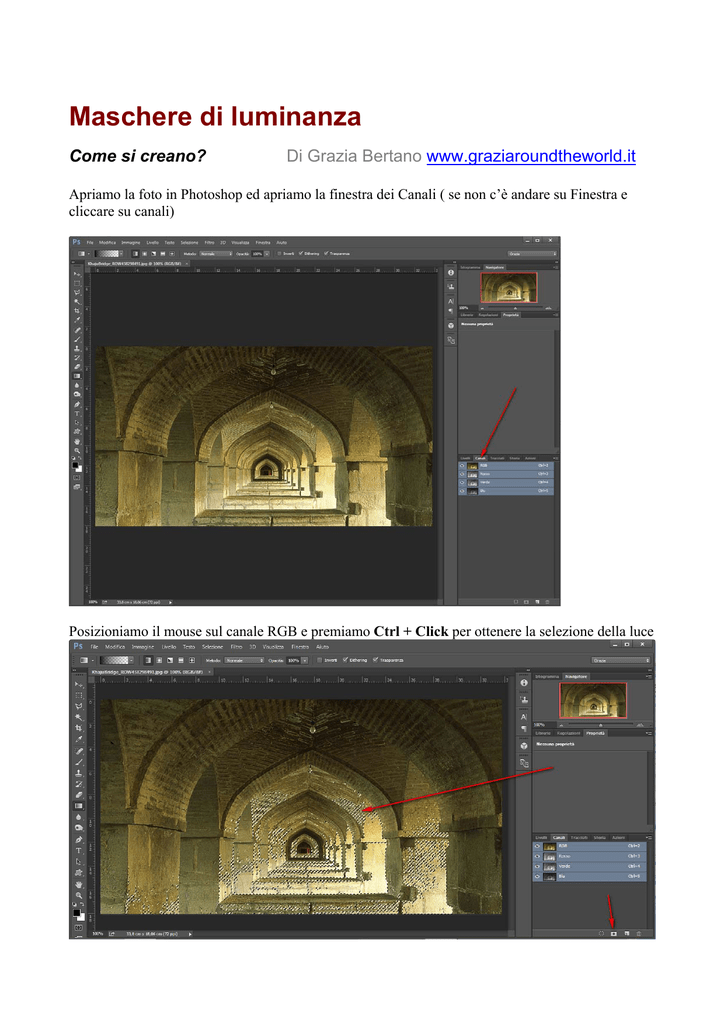Select the RGB channel row in lower screenshot
The width and height of the screenshot is (724, 1024).
pos(590,846)
